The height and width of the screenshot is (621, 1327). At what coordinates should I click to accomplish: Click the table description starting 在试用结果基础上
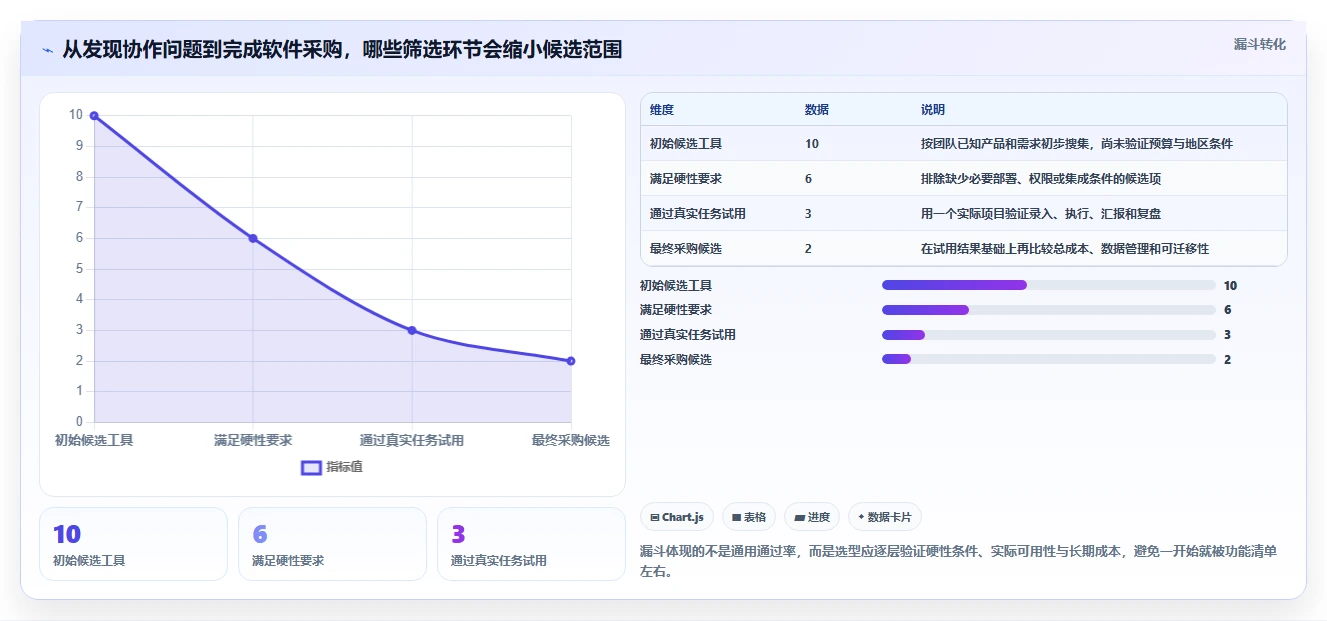[x=1065, y=249]
